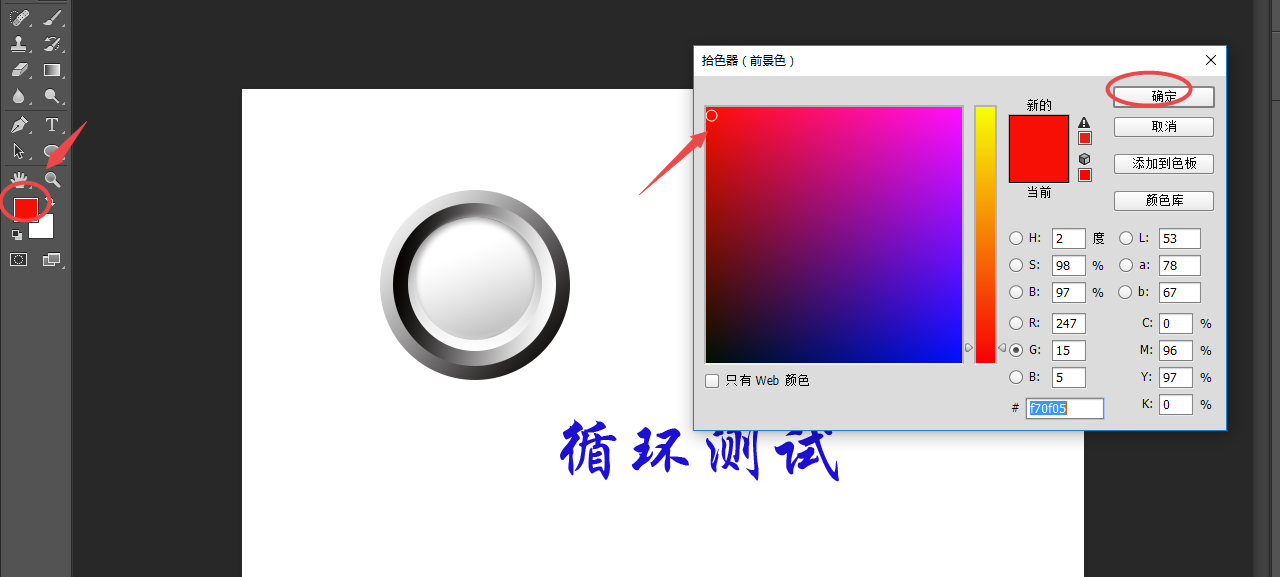The height and width of the screenshot is (577, 1280).
Task: Select the Clone Stamp tool
Action: tap(19, 44)
